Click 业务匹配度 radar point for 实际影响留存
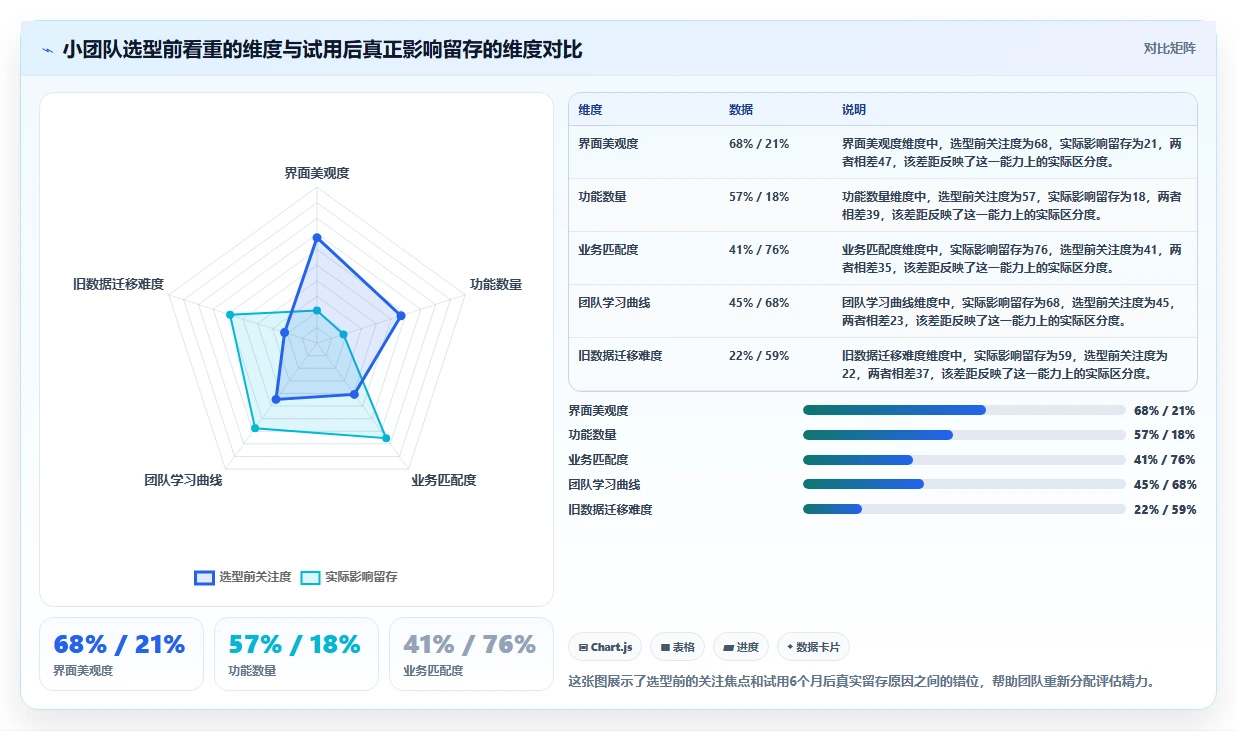Image resolution: width=1237 pixels, height=731 pixels. 386,438
